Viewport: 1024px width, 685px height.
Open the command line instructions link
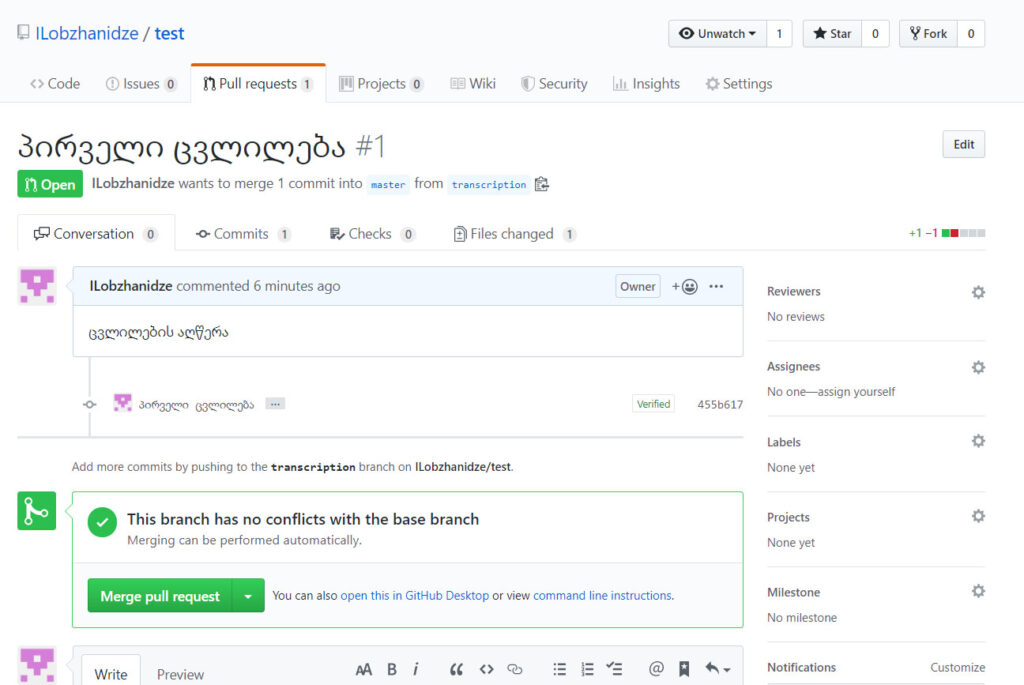602,596
